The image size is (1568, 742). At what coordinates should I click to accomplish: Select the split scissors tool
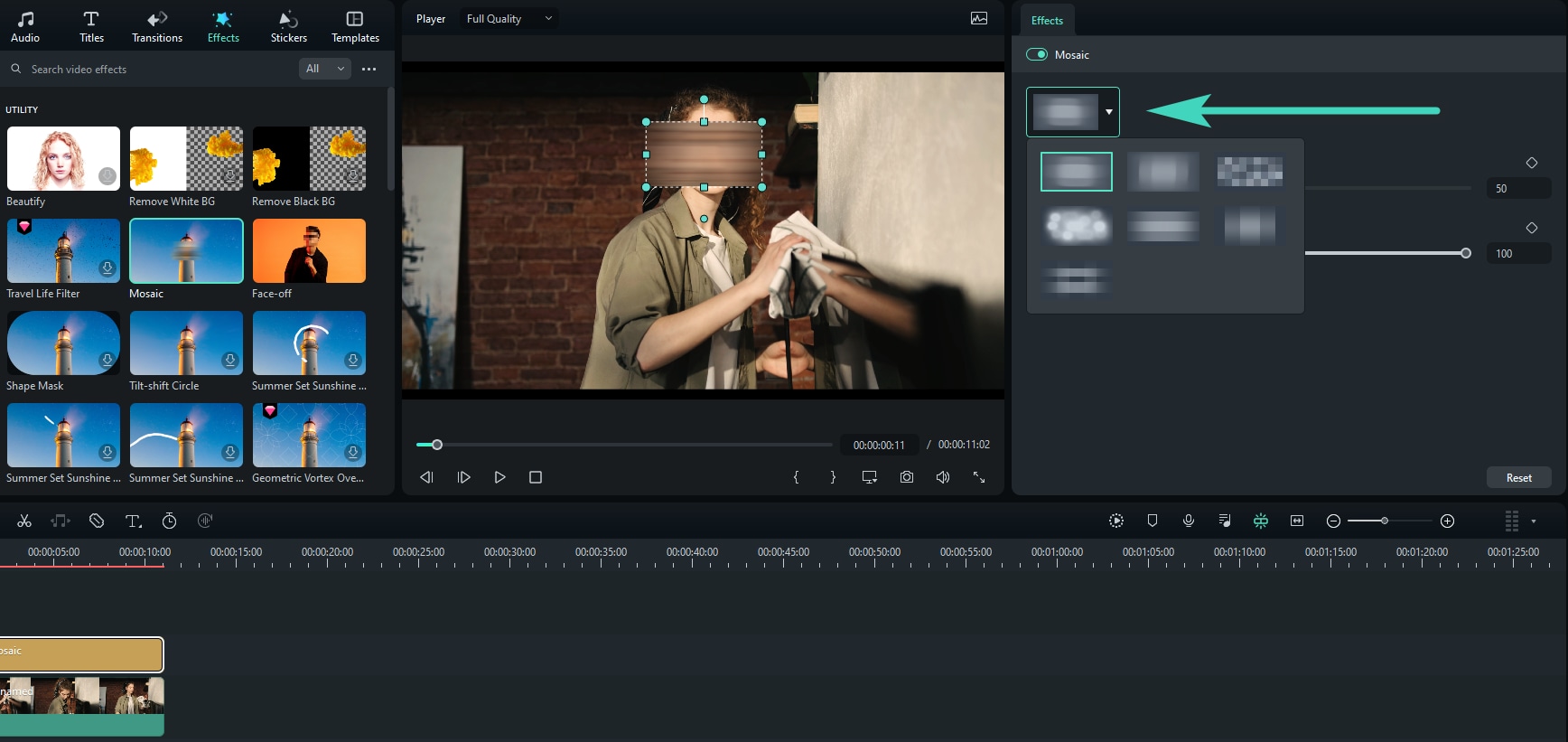24,521
